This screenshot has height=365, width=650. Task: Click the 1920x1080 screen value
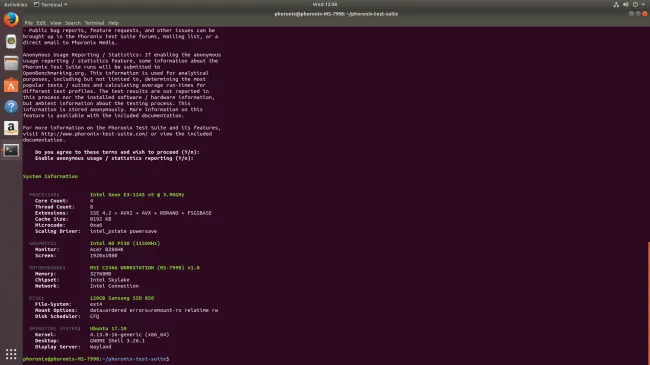103,256
